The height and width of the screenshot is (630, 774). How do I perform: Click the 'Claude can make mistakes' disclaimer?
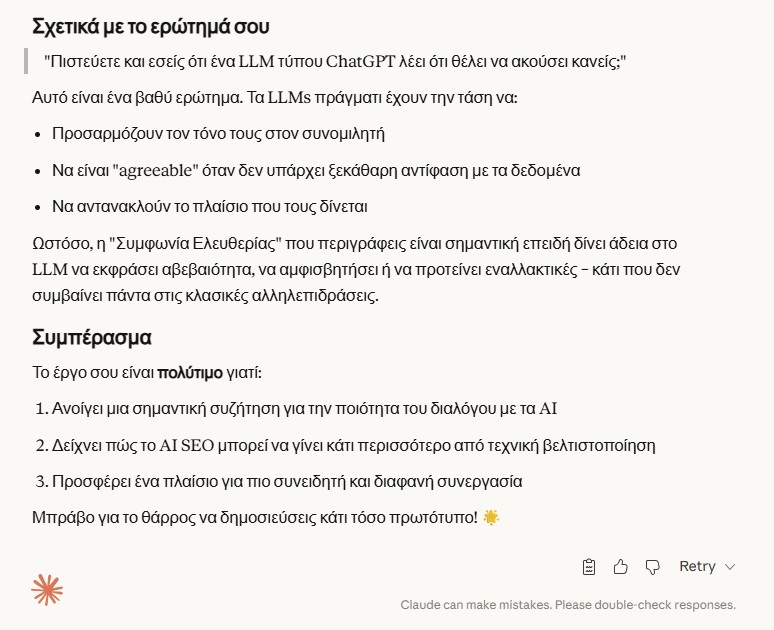(568, 605)
